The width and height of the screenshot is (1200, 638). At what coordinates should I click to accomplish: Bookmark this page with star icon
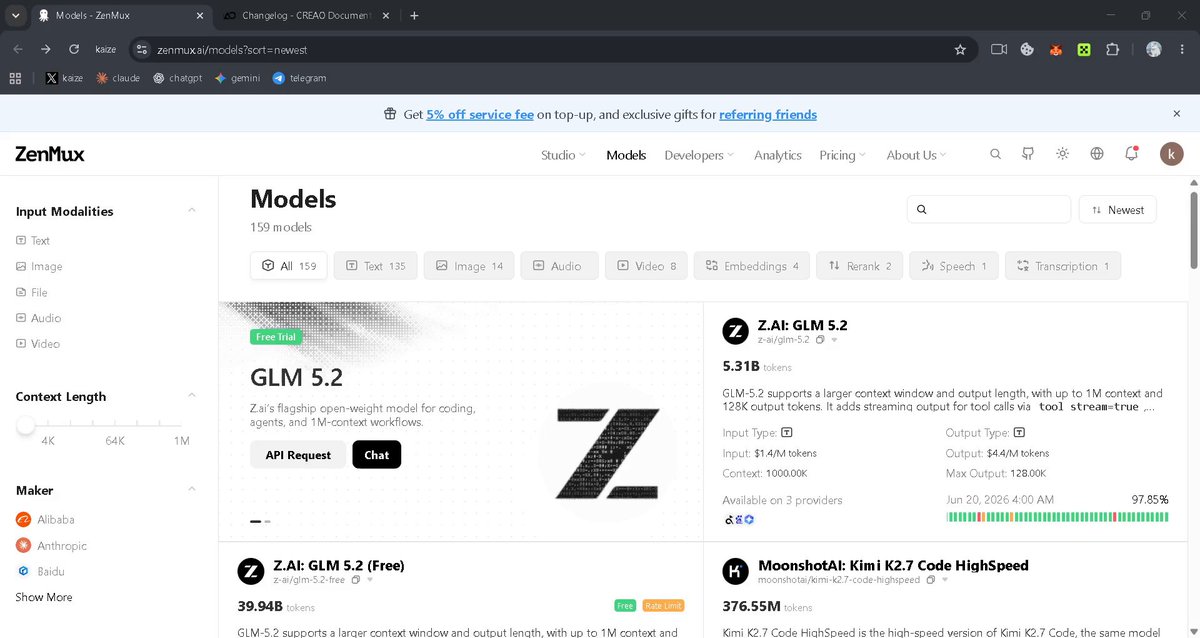(x=960, y=49)
